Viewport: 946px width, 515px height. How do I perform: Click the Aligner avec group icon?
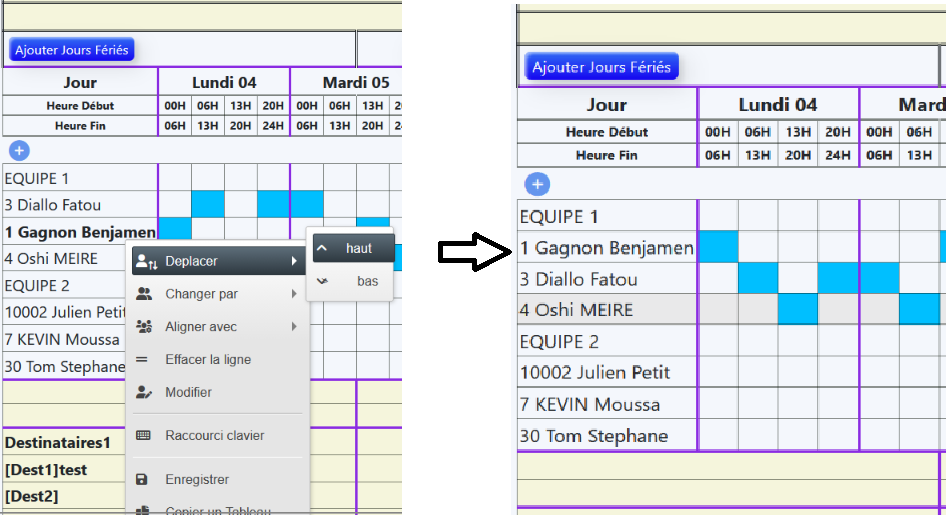[144, 326]
